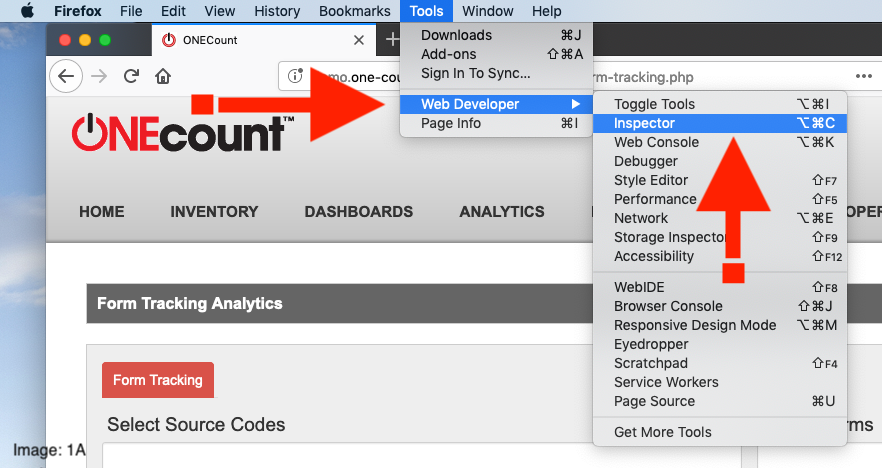
Task: Close the ONECount tab
Action: point(359,40)
